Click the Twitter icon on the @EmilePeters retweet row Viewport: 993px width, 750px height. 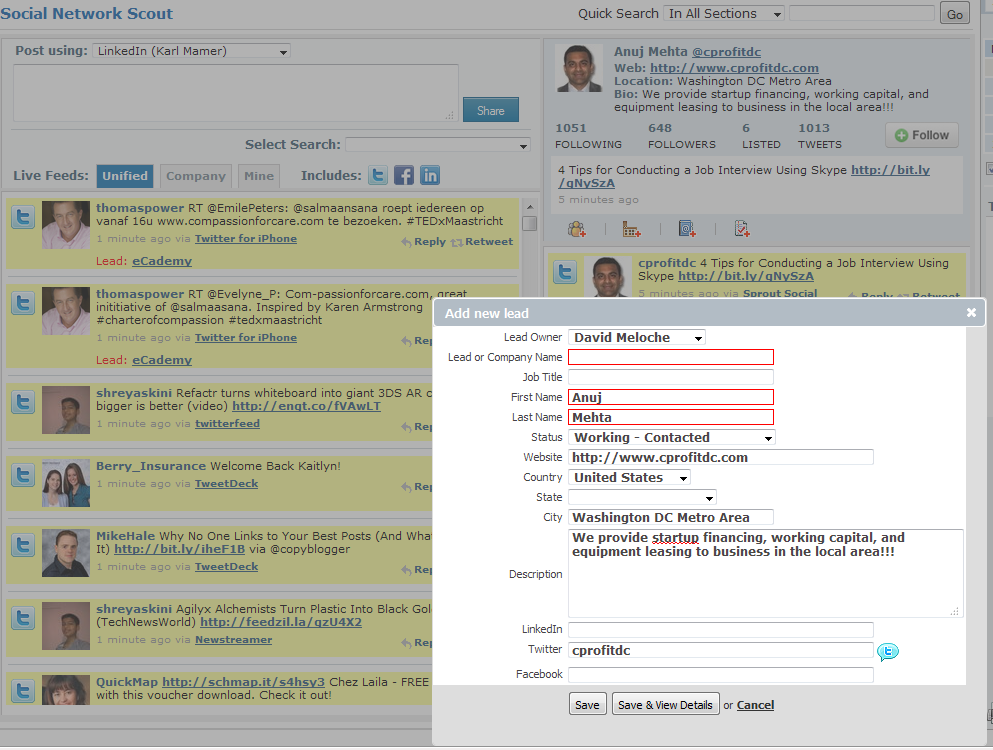pyautogui.click(x=23, y=217)
